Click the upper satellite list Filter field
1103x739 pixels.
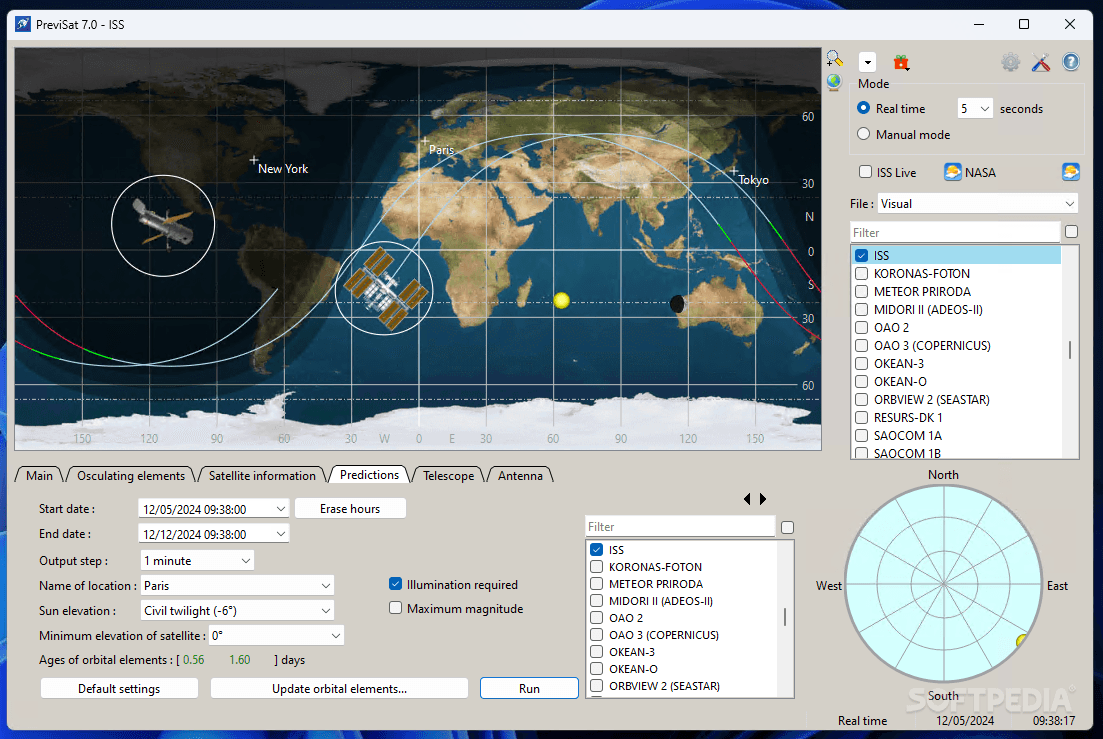(x=955, y=233)
